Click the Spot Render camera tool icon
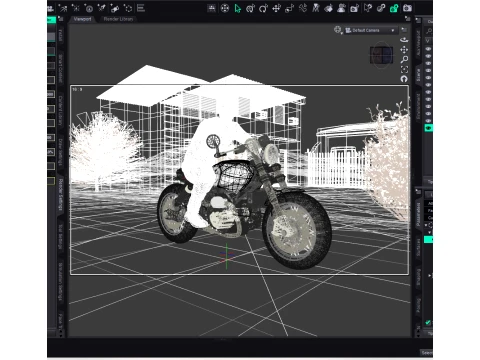This screenshot has height=360, width=480. (355, 8)
